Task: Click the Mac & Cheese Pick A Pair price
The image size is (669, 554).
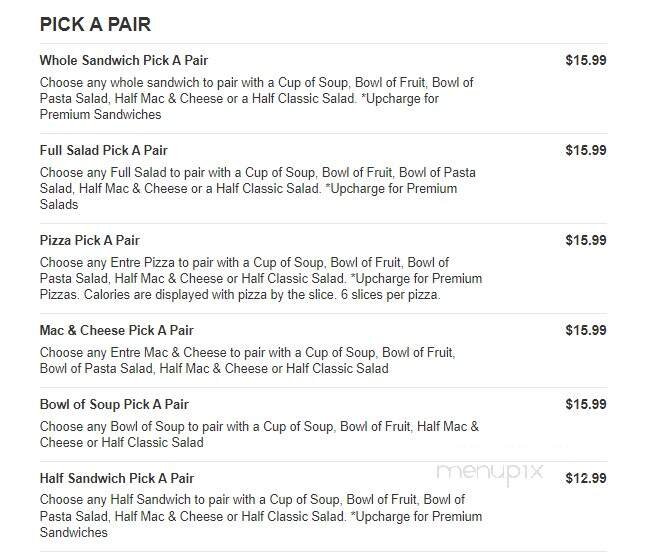Action: click(x=585, y=331)
